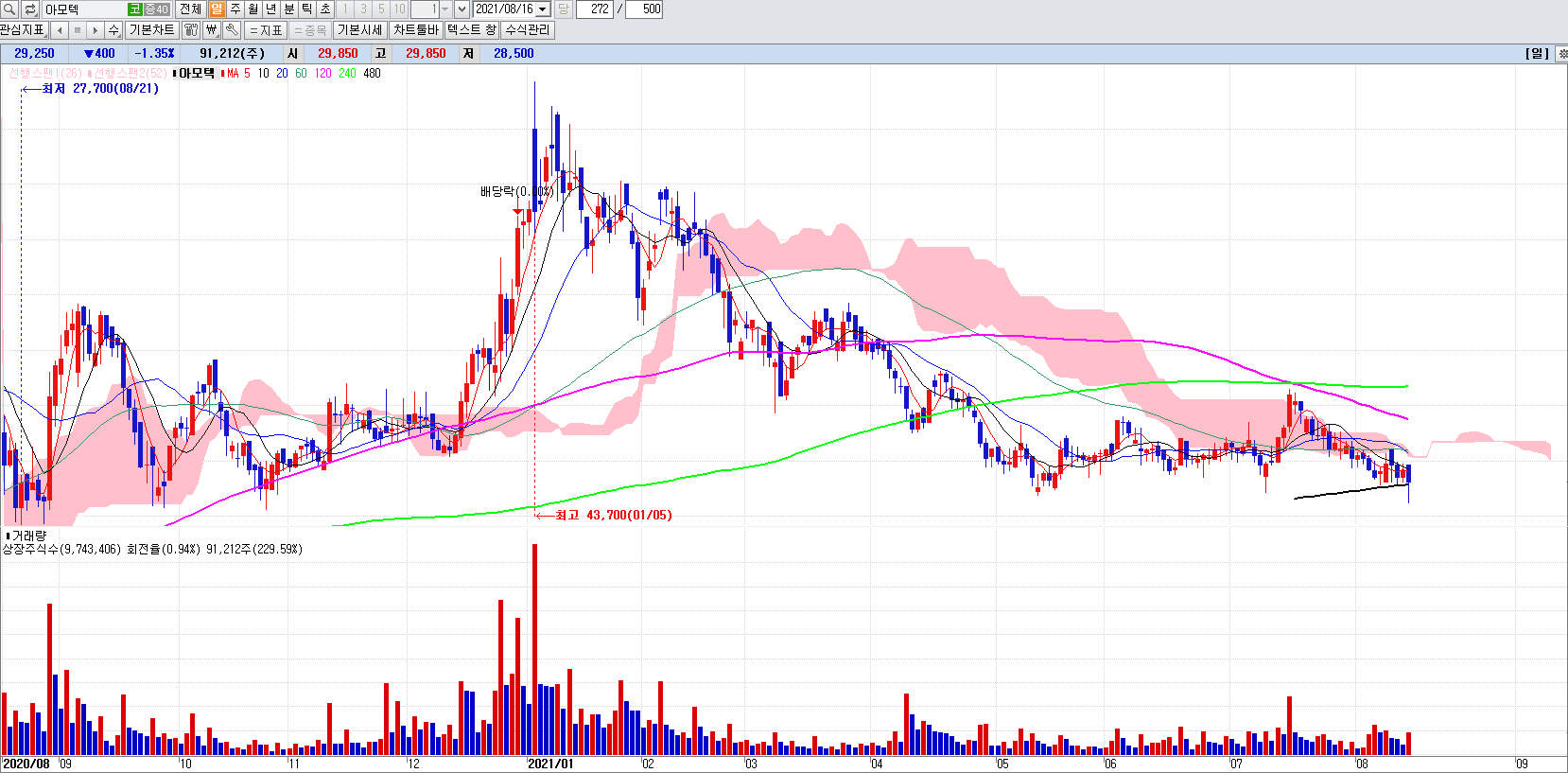Click the MA 240 legend number
1568x773 pixels.
tap(347, 73)
